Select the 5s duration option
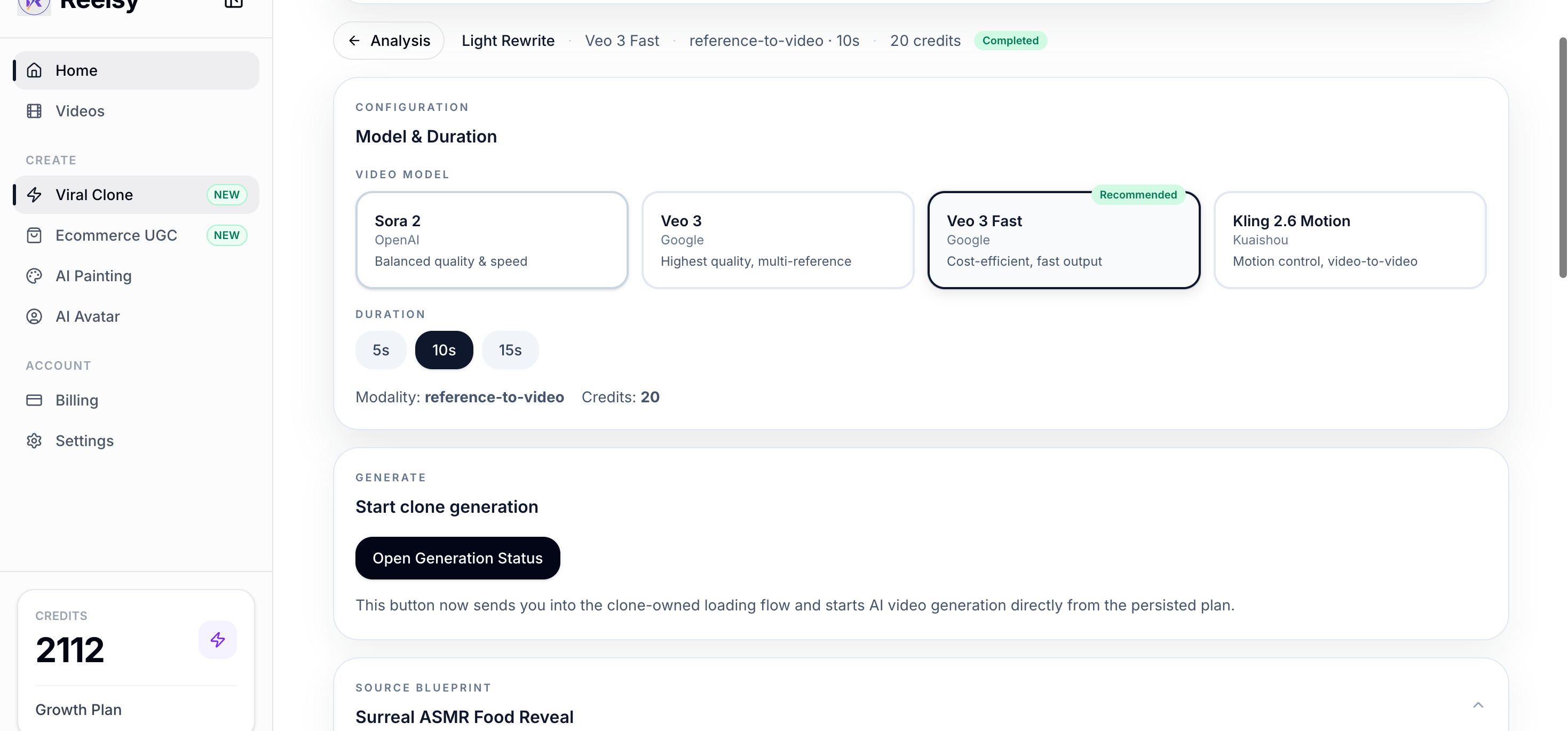Viewport: 1568px width, 731px height. [380, 350]
